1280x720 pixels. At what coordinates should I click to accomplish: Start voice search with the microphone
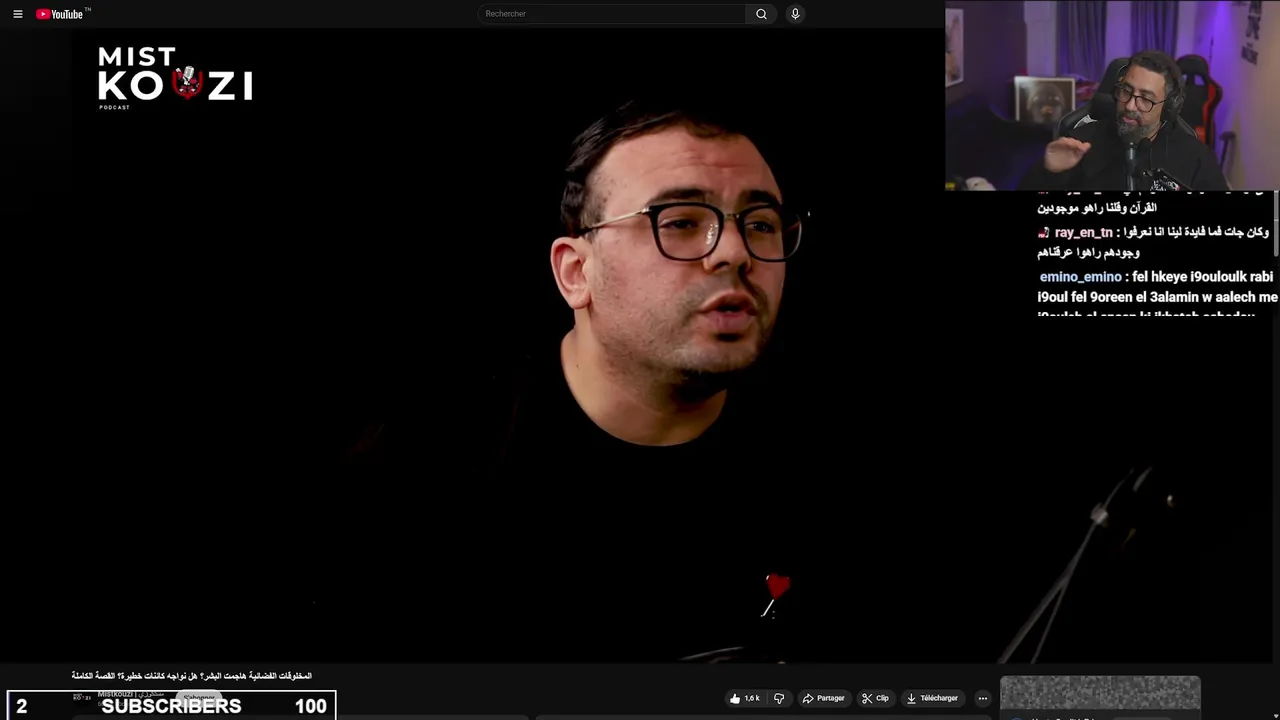coord(795,14)
